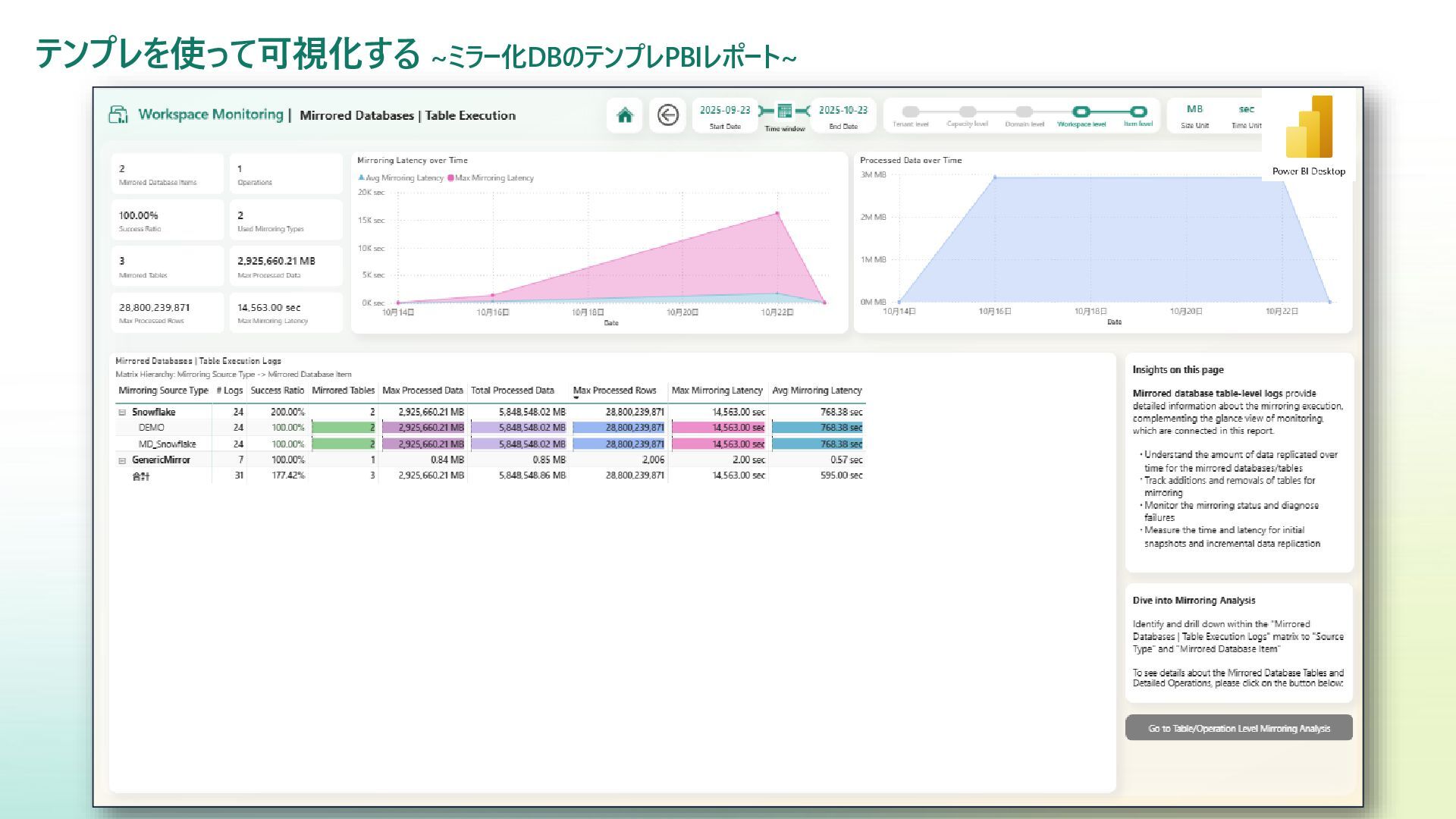
Task: Select the Item level breadcrumb node
Action: pos(1137,111)
